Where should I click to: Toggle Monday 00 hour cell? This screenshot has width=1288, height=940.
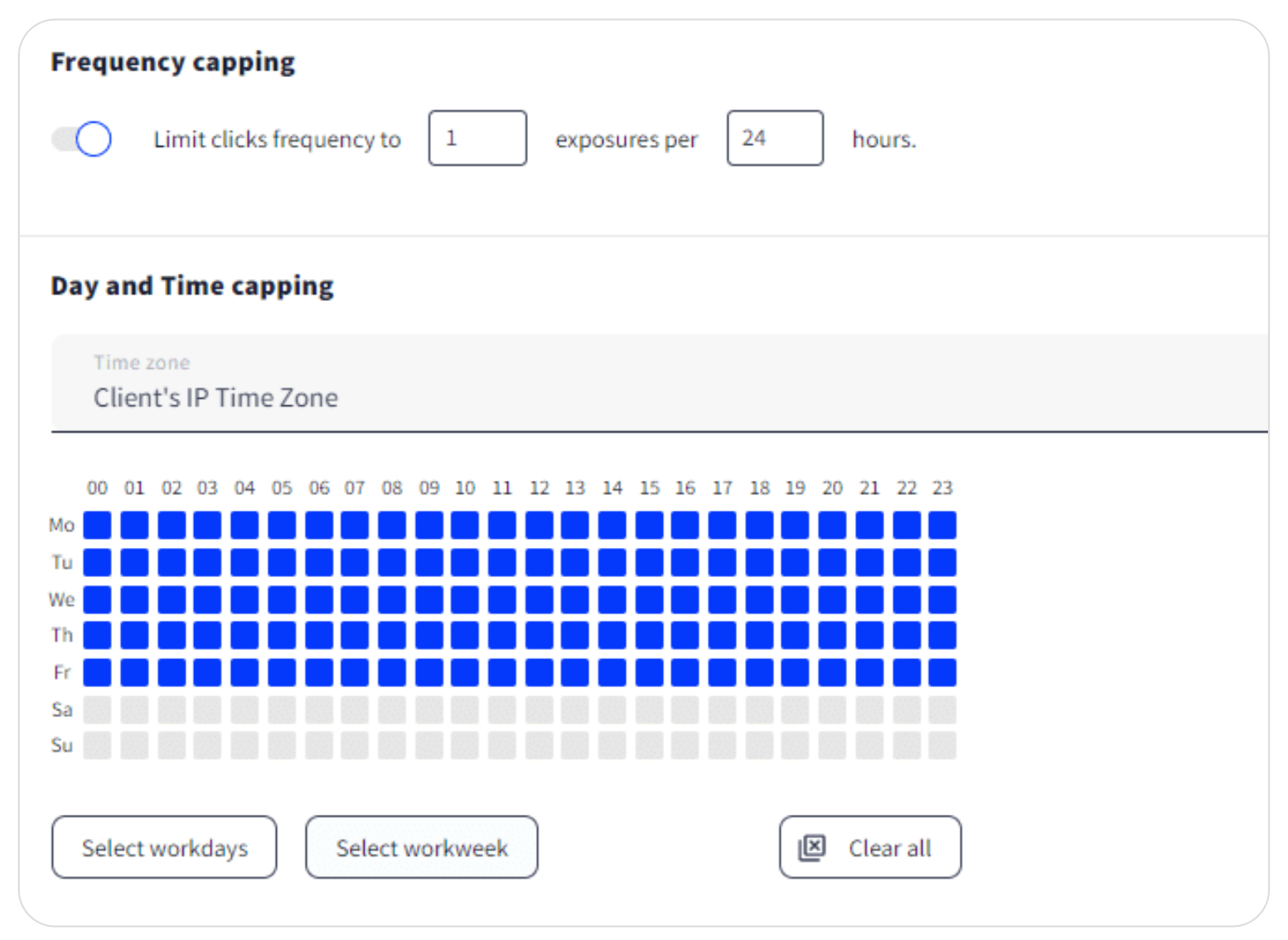[x=97, y=525]
